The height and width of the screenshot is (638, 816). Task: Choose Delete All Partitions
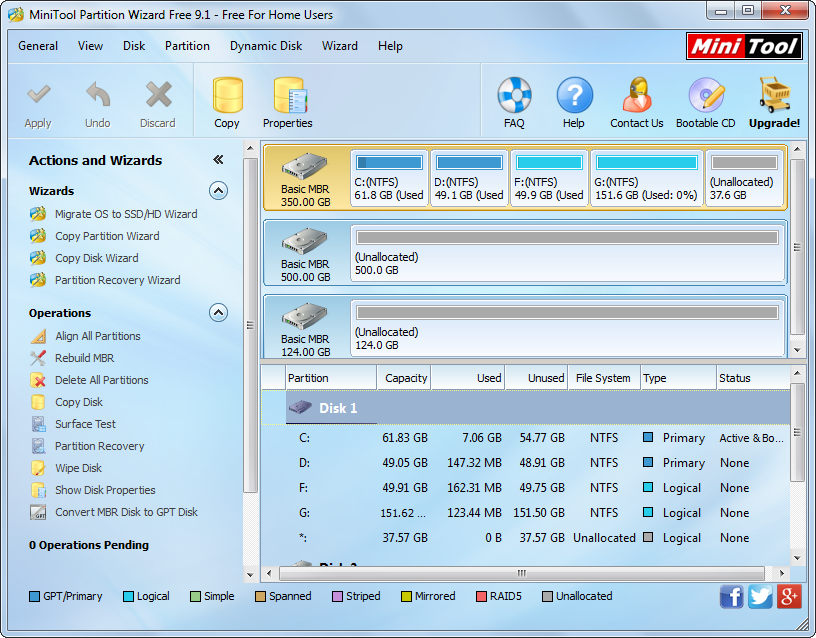101,380
